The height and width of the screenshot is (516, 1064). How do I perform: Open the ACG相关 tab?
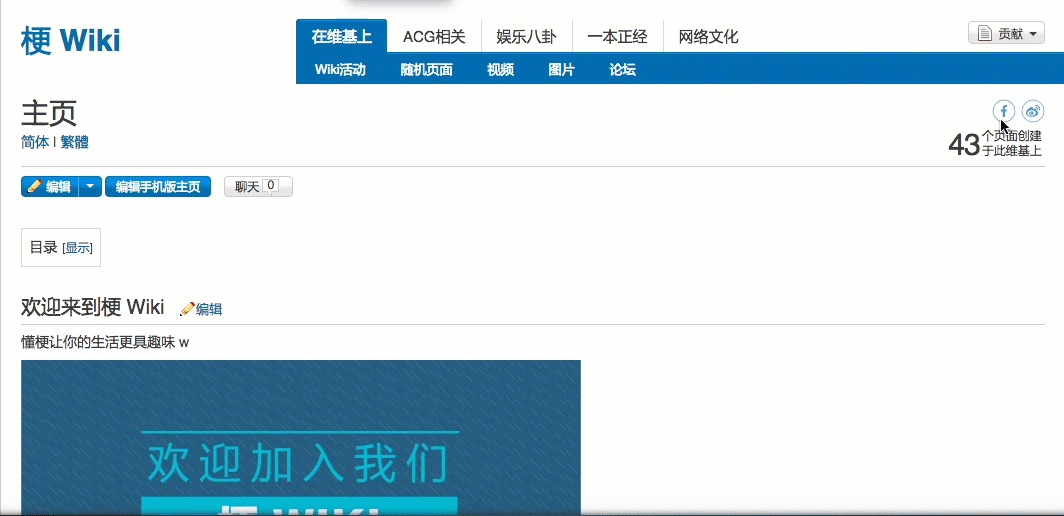pyautogui.click(x=434, y=37)
